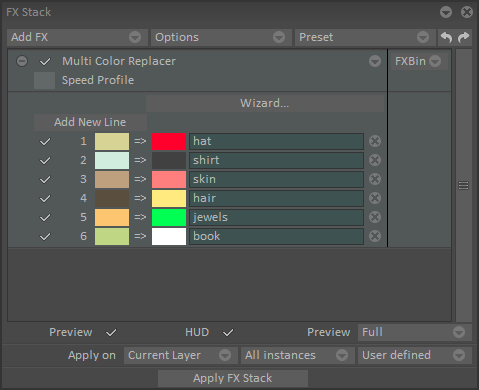This screenshot has width=479, height=390.
Task: Pick the red target color for hat
Action: (x=169, y=141)
